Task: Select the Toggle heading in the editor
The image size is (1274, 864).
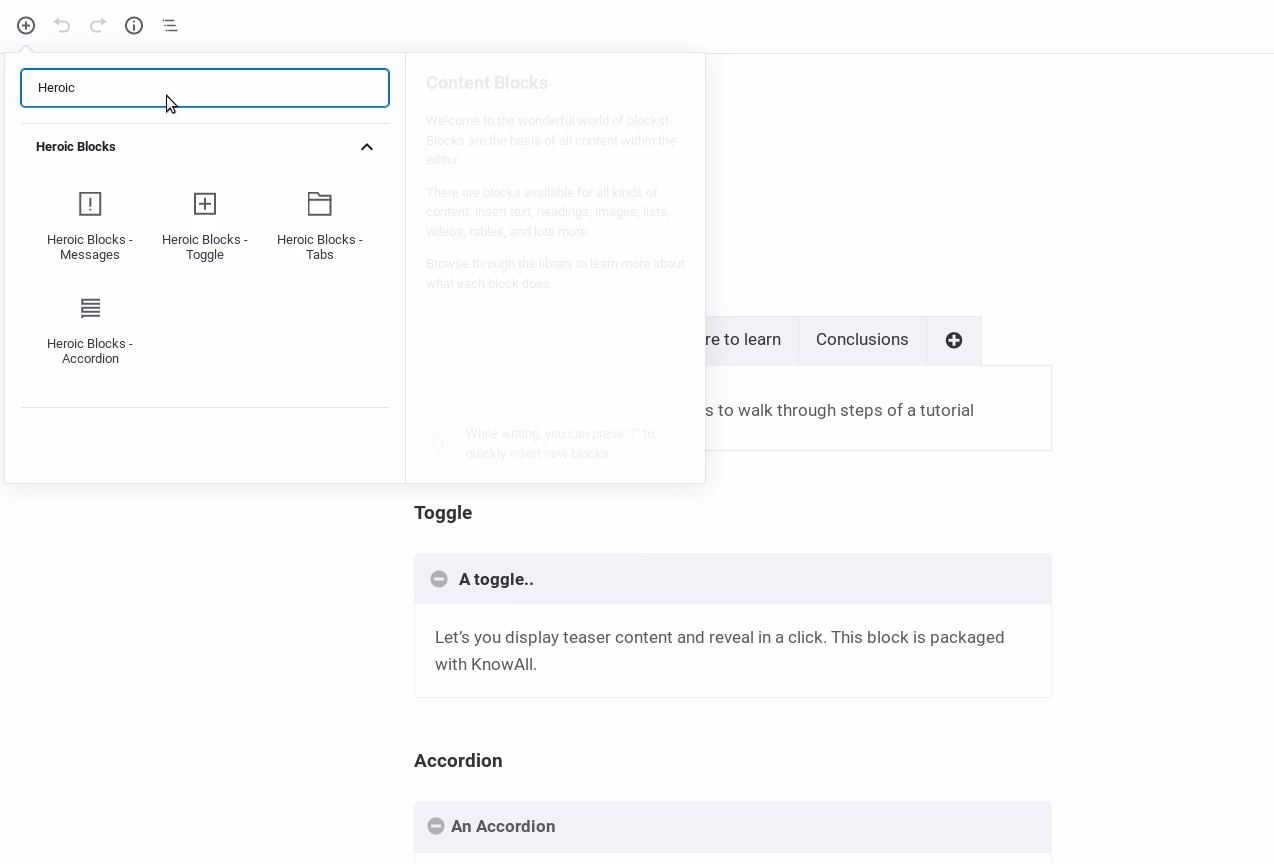Action: (x=443, y=513)
